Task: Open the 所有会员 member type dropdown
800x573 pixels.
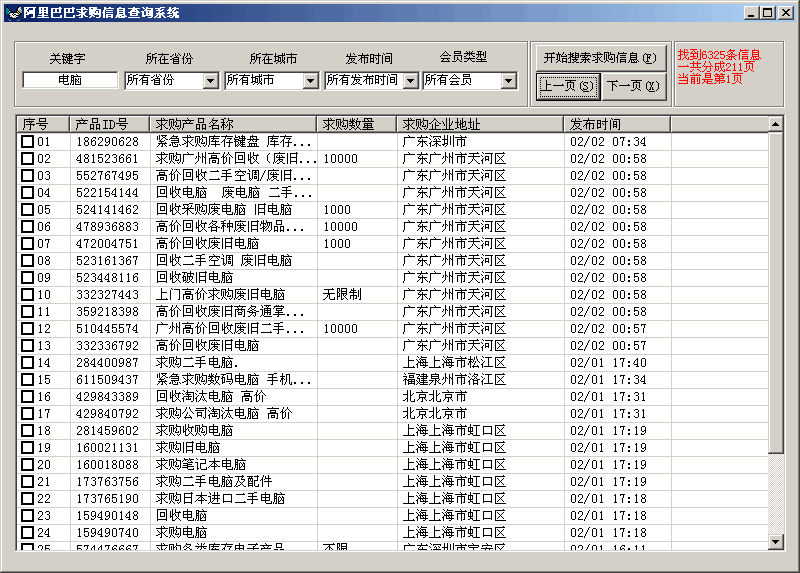Action: click(x=509, y=81)
